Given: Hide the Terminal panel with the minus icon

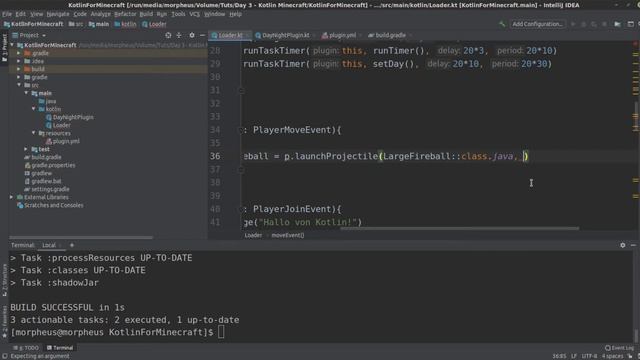Looking at the screenshot, I should (633, 245).
